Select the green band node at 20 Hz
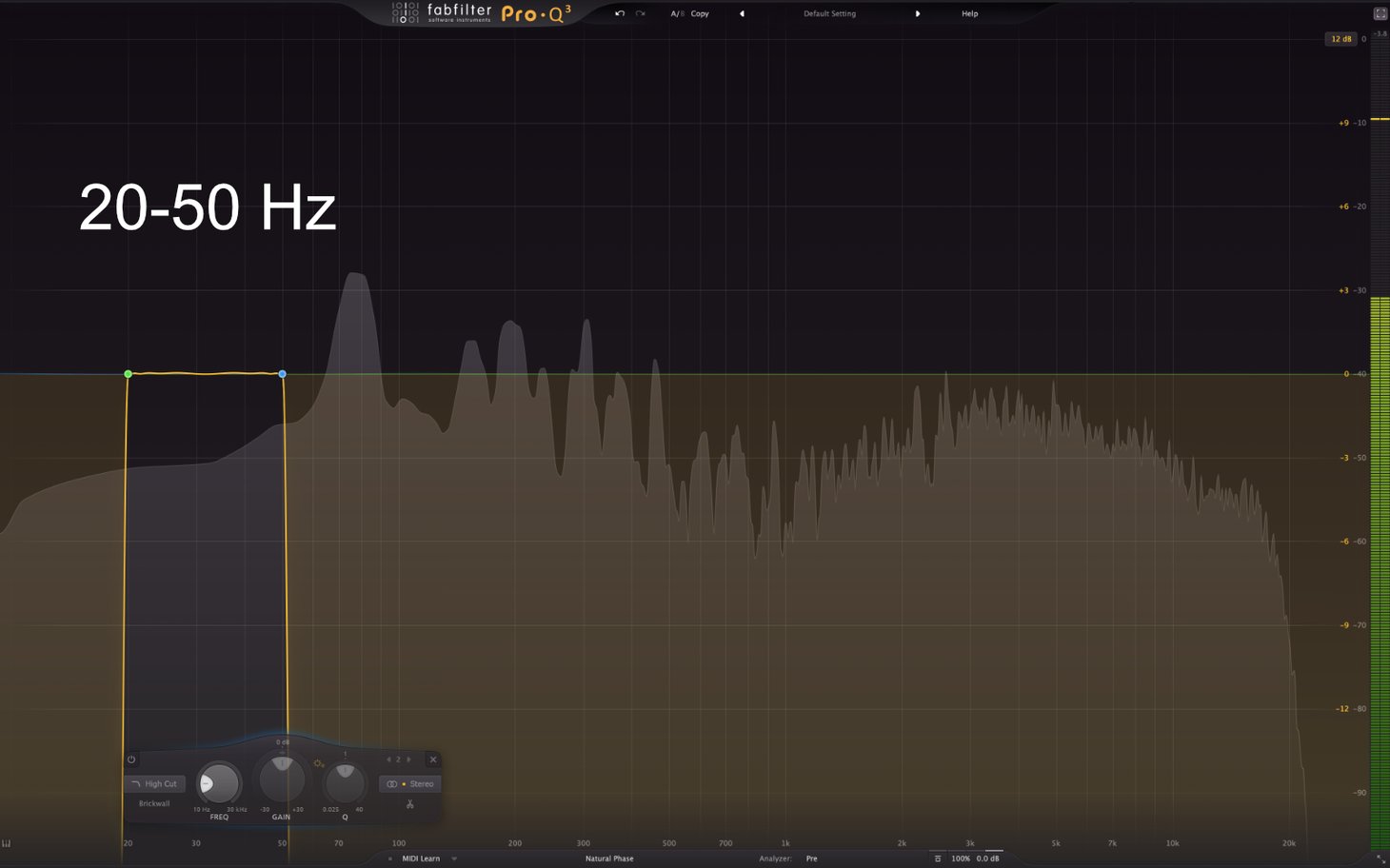Image resolution: width=1390 pixels, height=868 pixels. coord(129,374)
